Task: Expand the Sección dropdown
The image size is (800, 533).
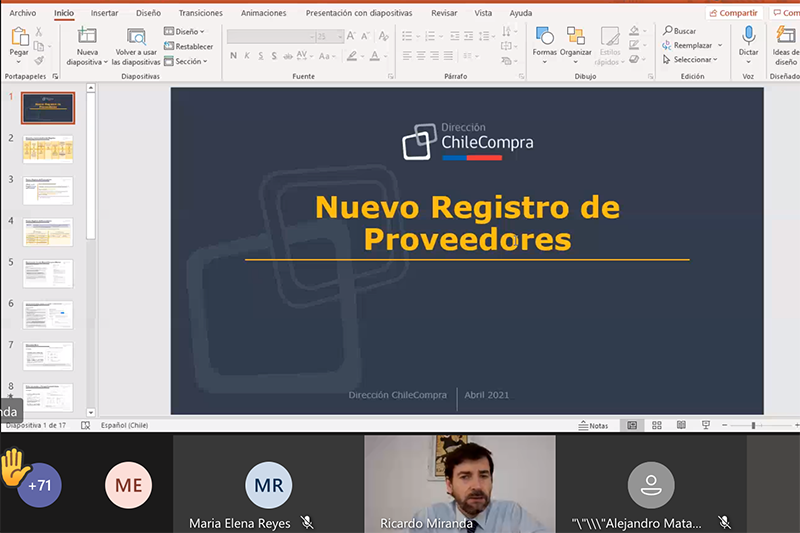Action: coord(186,61)
